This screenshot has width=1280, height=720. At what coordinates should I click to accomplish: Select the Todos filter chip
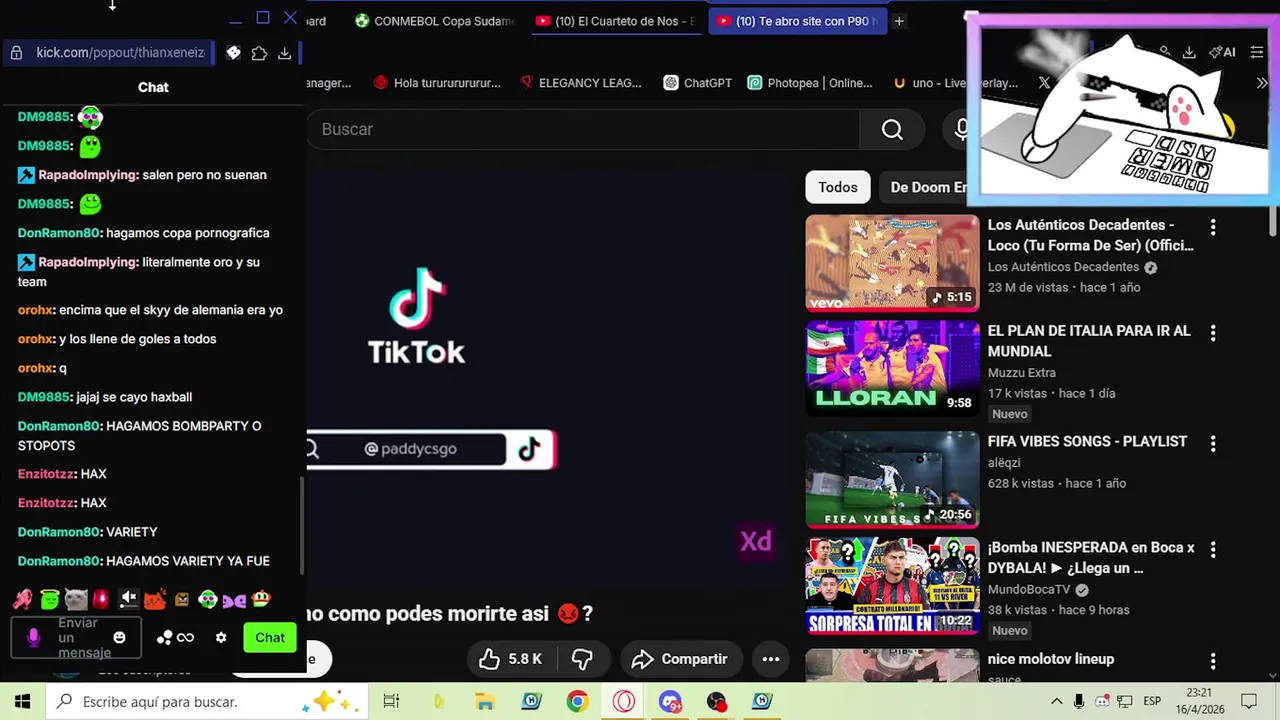838,187
